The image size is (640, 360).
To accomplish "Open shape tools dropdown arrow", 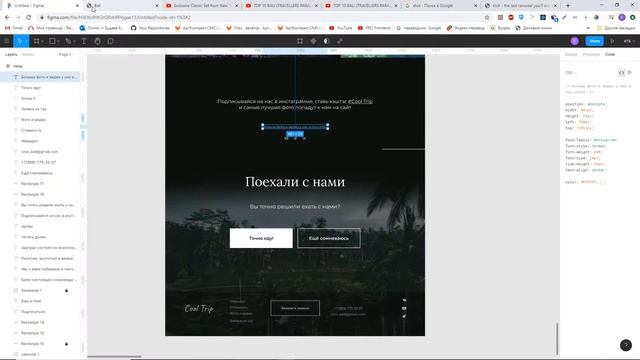I will [x=58, y=42].
